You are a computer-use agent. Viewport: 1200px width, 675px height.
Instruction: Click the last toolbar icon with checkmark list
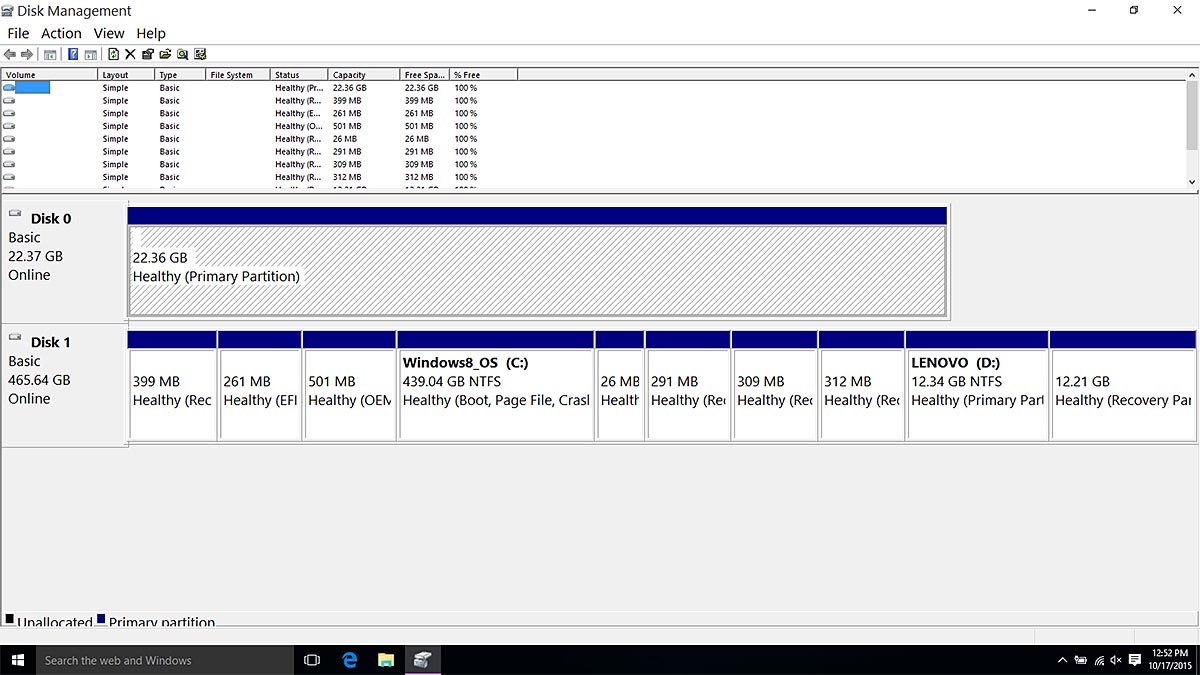[x=200, y=54]
